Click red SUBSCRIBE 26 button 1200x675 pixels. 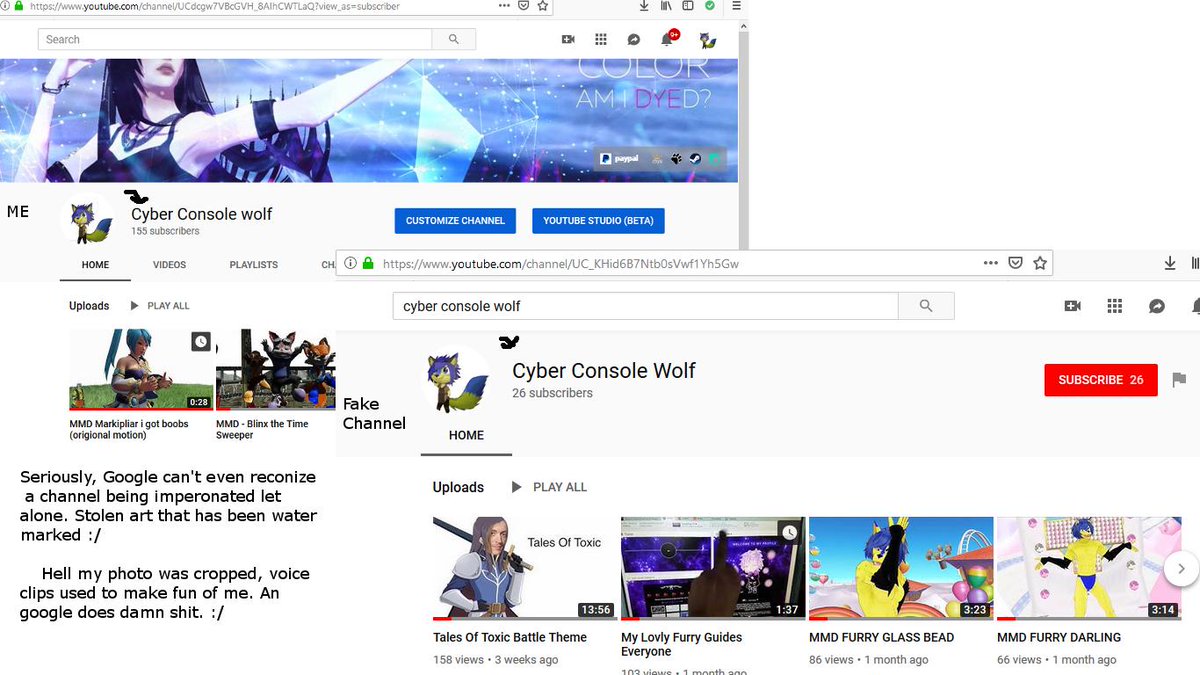1101,380
